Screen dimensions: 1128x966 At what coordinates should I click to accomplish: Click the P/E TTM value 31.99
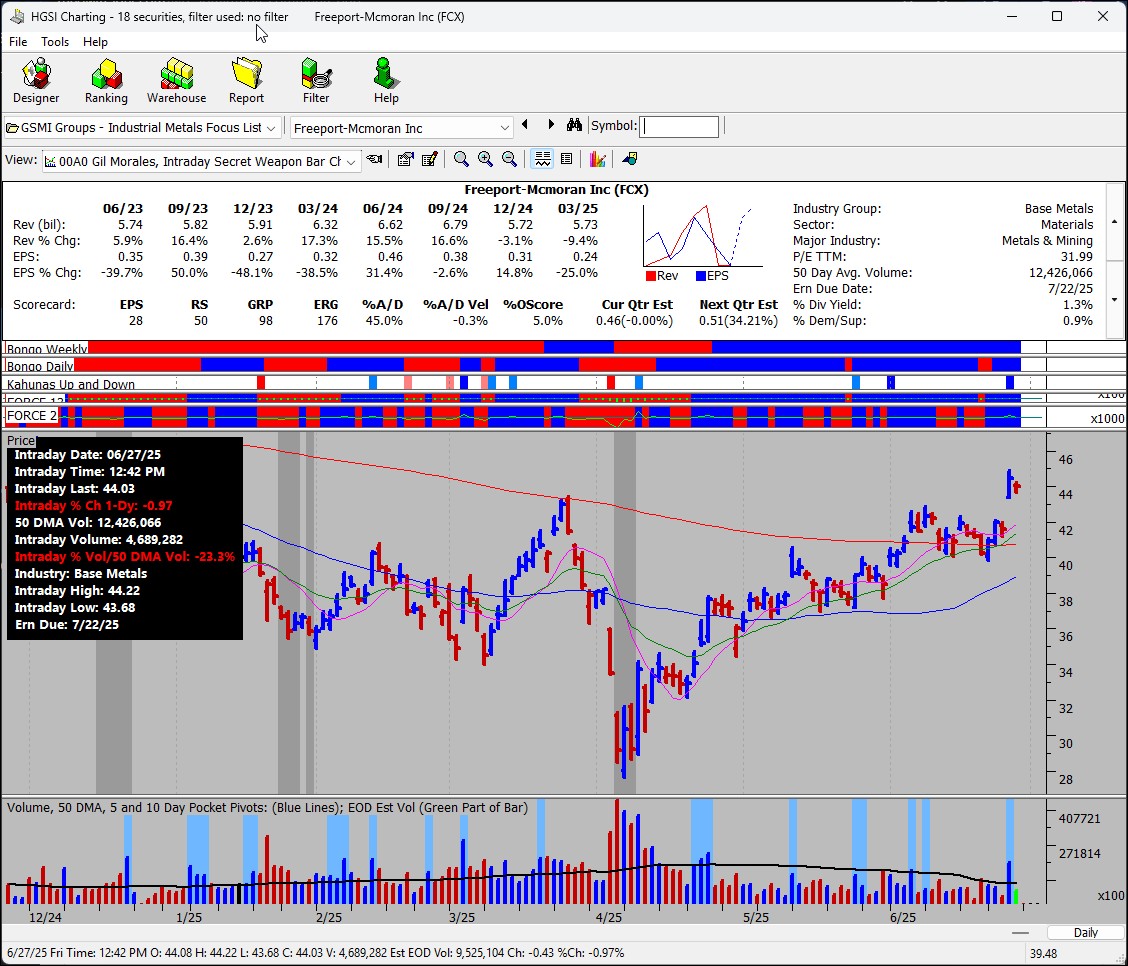(1076, 257)
